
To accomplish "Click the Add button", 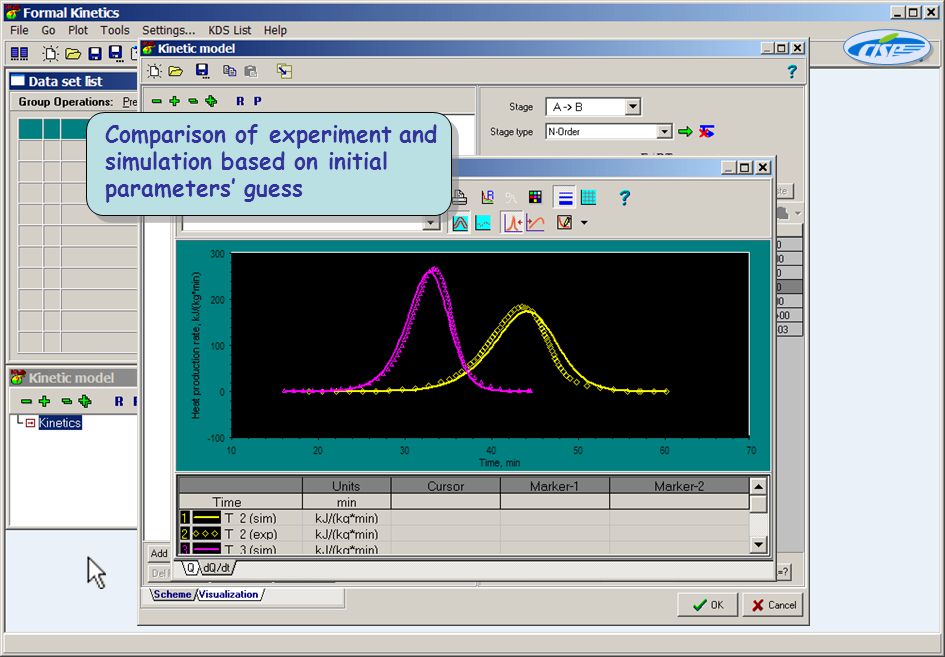I will click(x=159, y=553).
